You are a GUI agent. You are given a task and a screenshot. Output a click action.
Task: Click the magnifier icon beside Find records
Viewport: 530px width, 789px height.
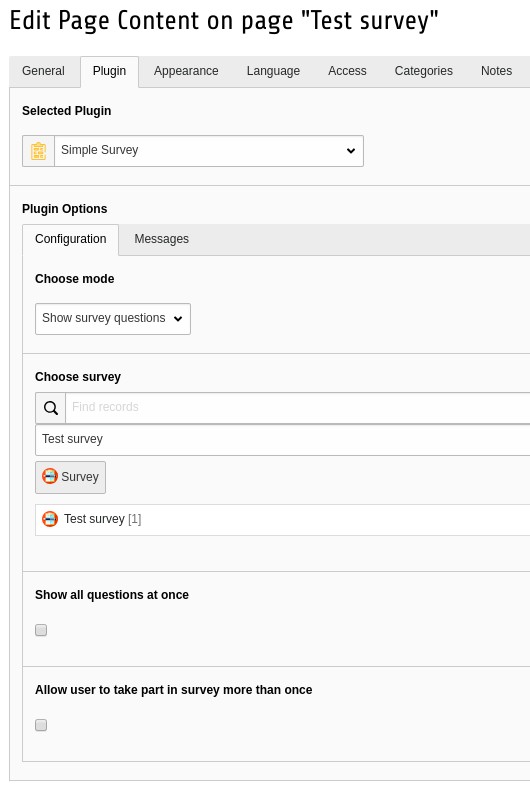50,408
